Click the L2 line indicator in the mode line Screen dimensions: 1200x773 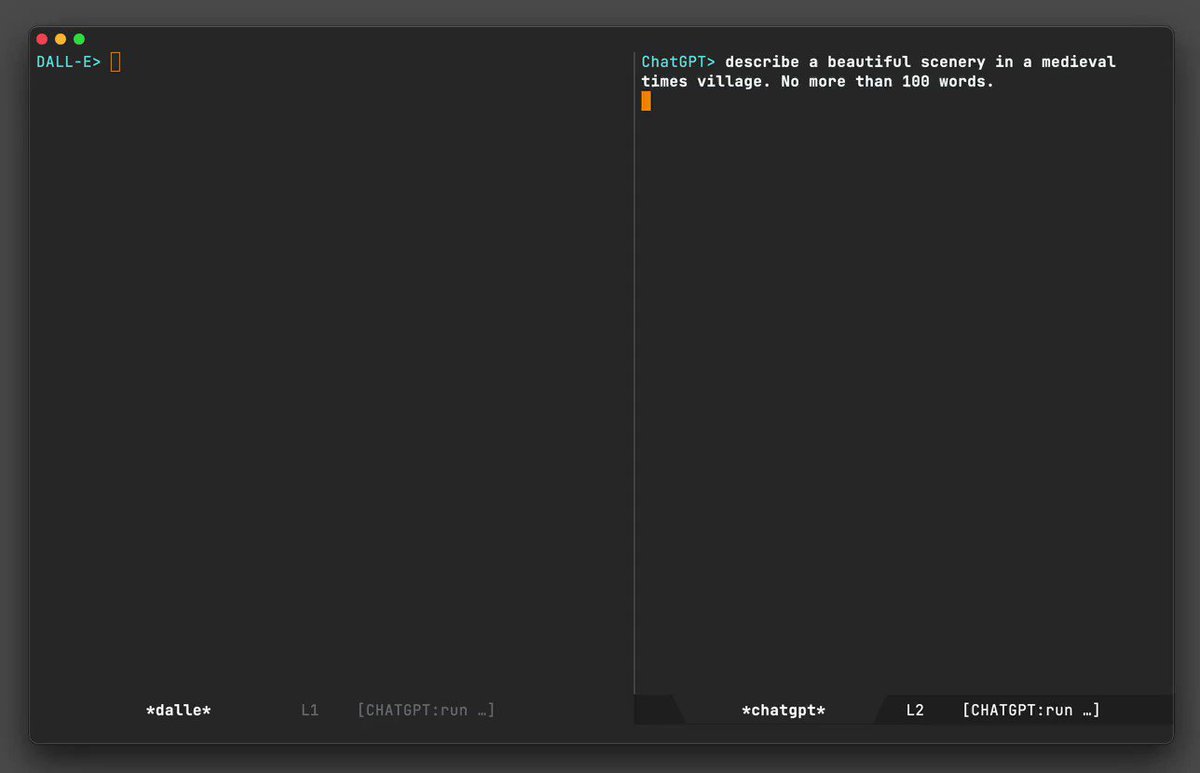coord(915,710)
